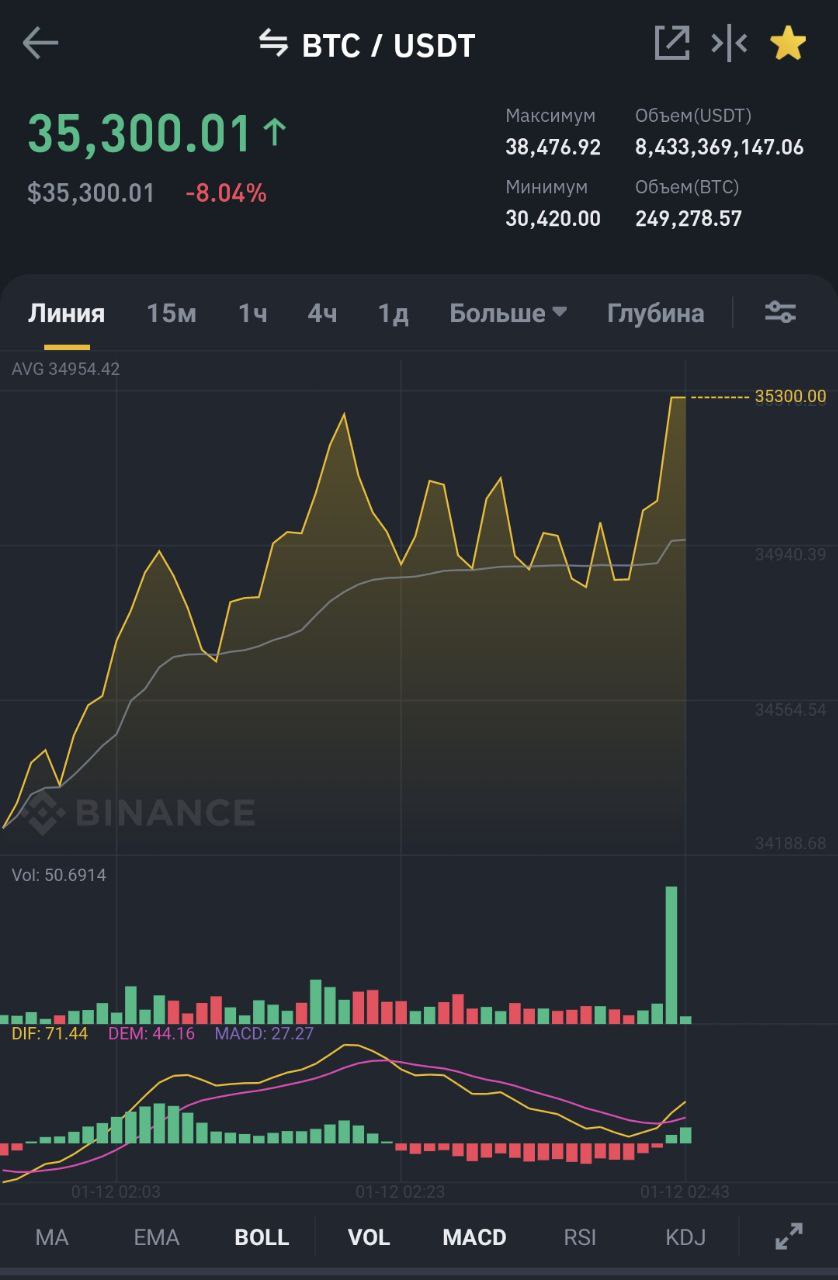
Task: Tap the AVG 34954.42 label
Action: coord(66,369)
